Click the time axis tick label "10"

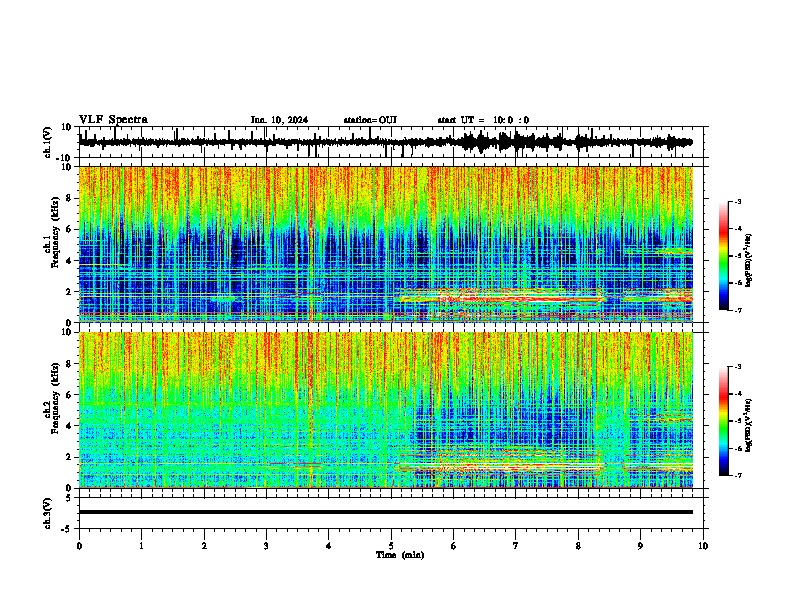pos(703,546)
